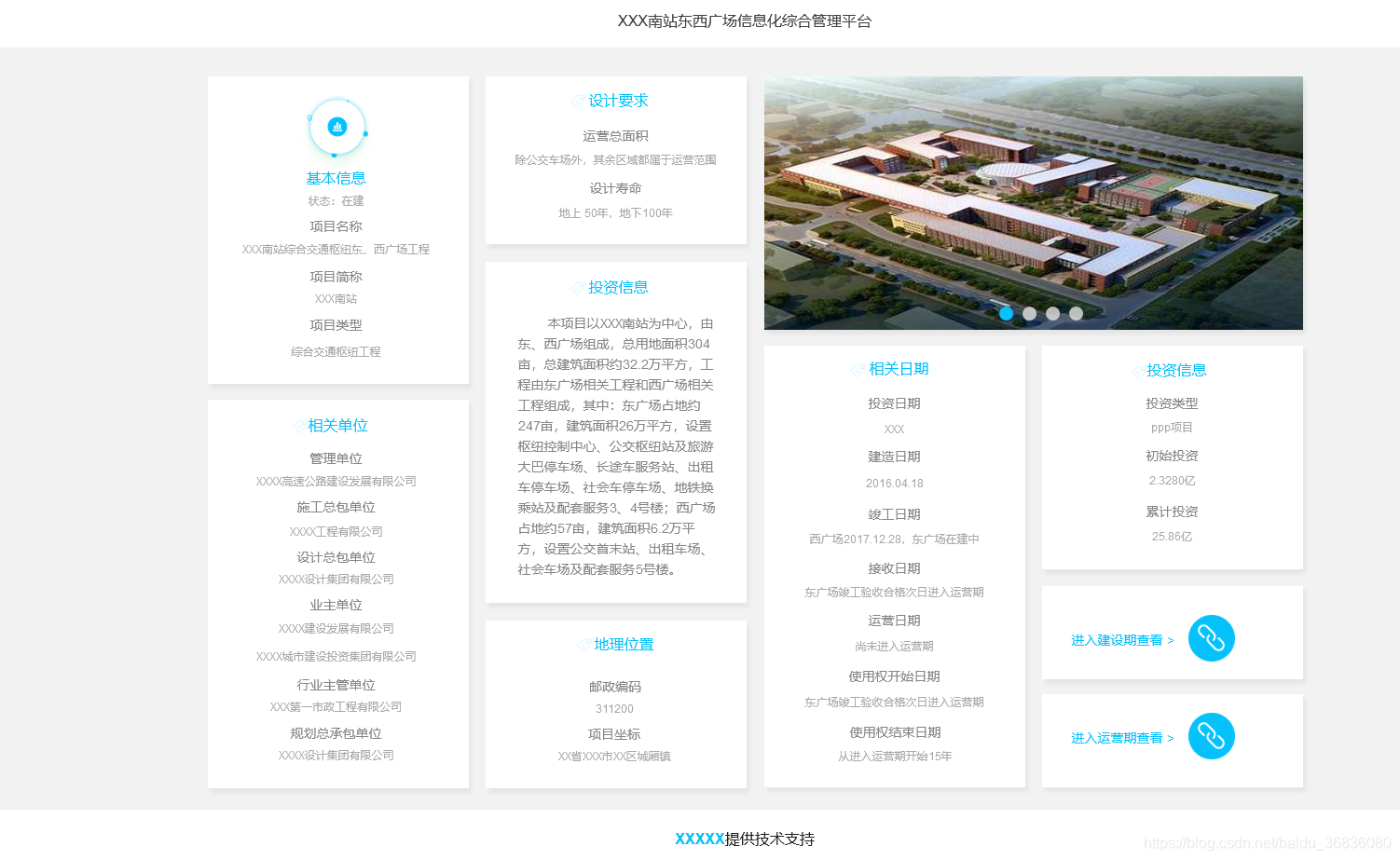The width and height of the screenshot is (1400, 860).
Task: Click the project name XXX南站综合交通枢纽东、西广场工程
Action: [336, 250]
